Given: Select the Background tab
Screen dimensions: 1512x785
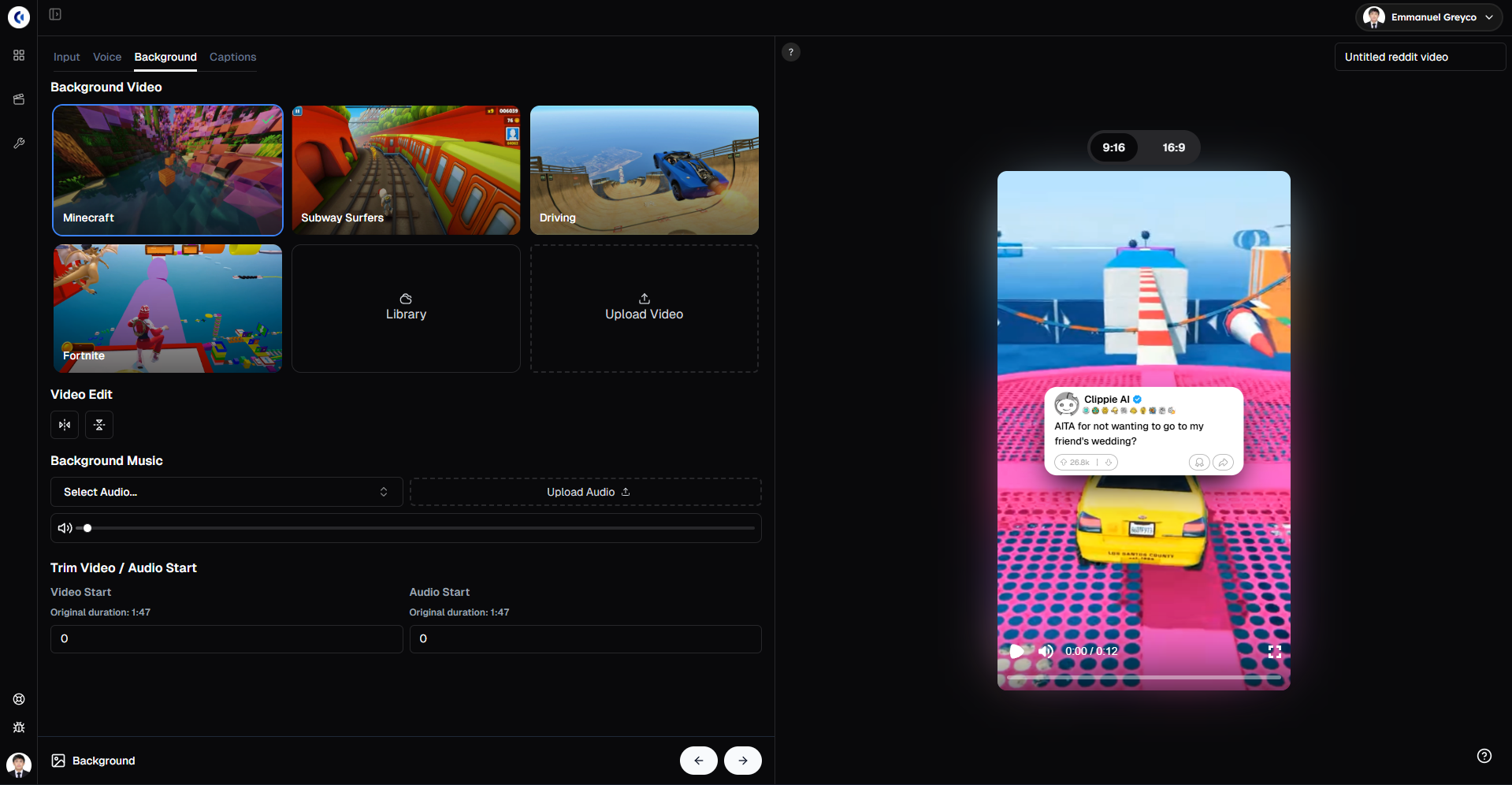Looking at the screenshot, I should [x=165, y=57].
